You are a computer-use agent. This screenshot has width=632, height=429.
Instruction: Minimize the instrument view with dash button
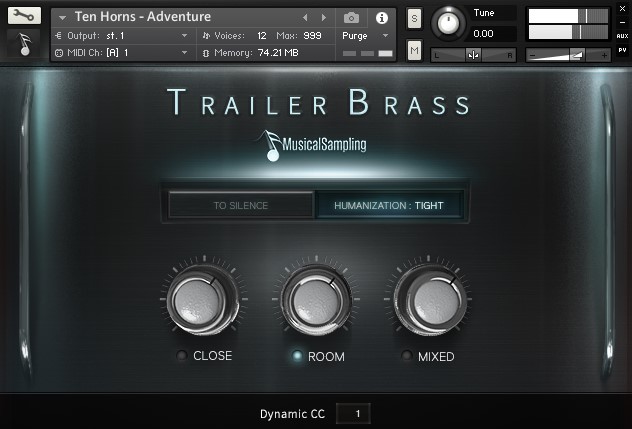point(622,23)
